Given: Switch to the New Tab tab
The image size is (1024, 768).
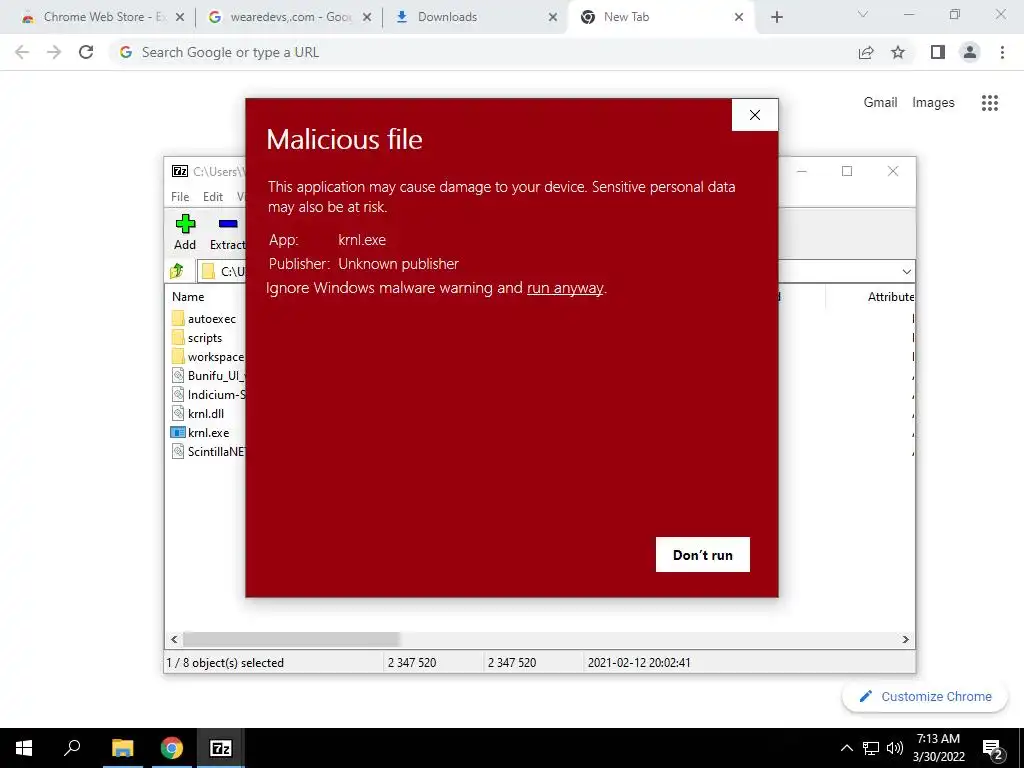Looking at the screenshot, I should pos(660,17).
